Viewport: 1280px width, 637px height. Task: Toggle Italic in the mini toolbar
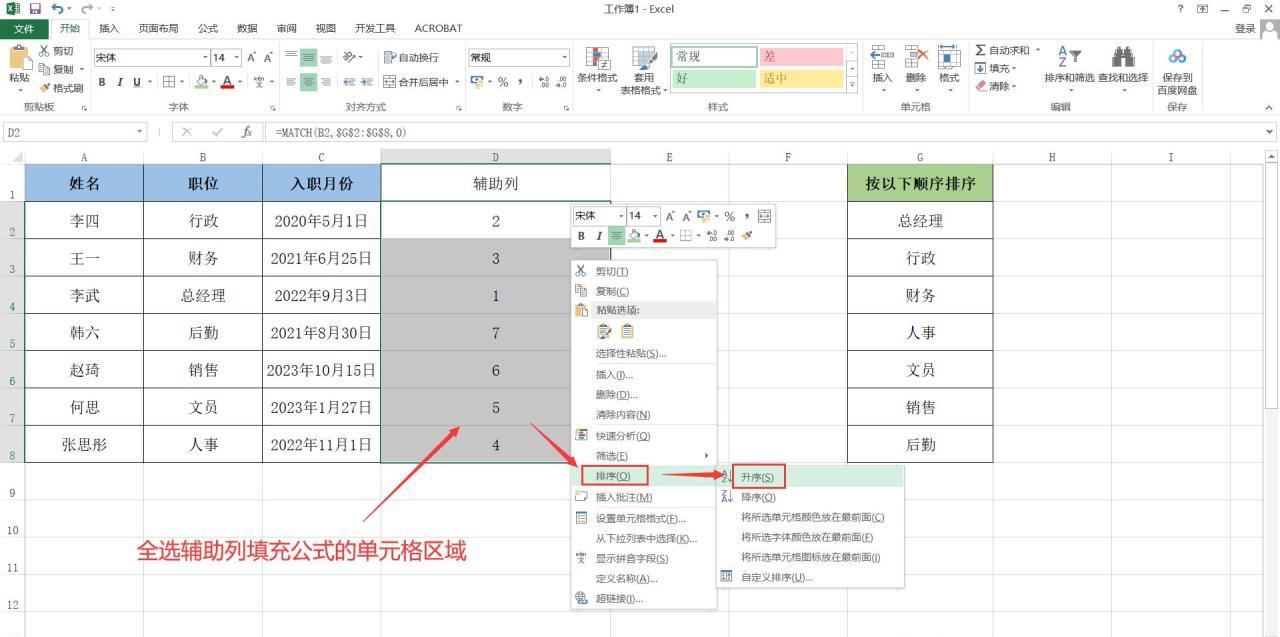tap(599, 236)
